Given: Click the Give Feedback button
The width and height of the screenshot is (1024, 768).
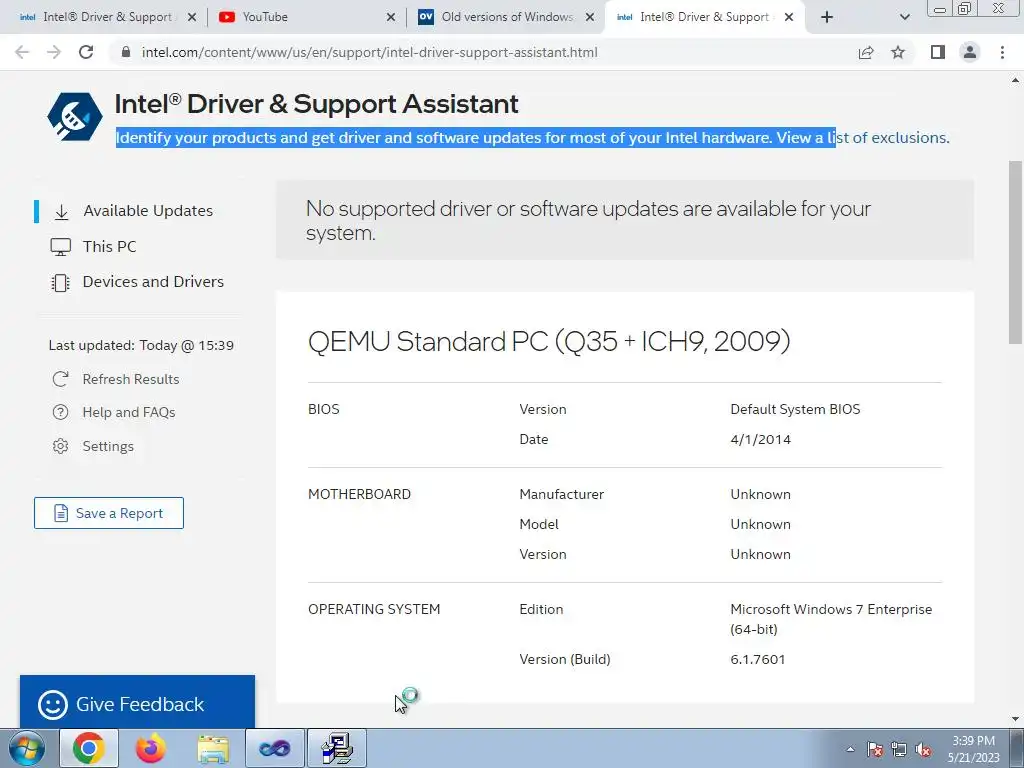Looking at the screenshot, I should coord(137,702).
